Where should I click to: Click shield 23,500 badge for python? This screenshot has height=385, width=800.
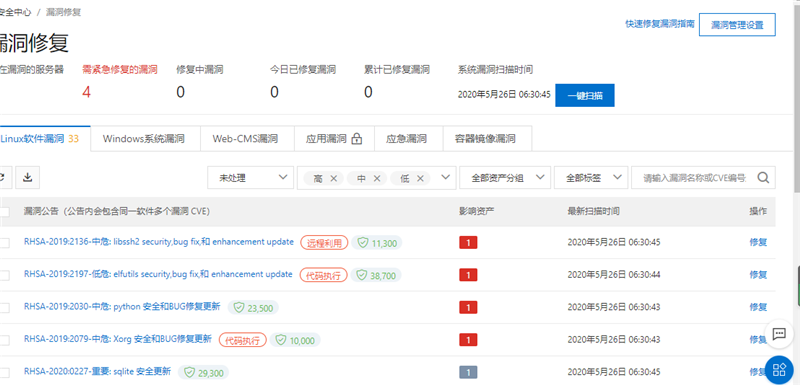tap(253, 307)
